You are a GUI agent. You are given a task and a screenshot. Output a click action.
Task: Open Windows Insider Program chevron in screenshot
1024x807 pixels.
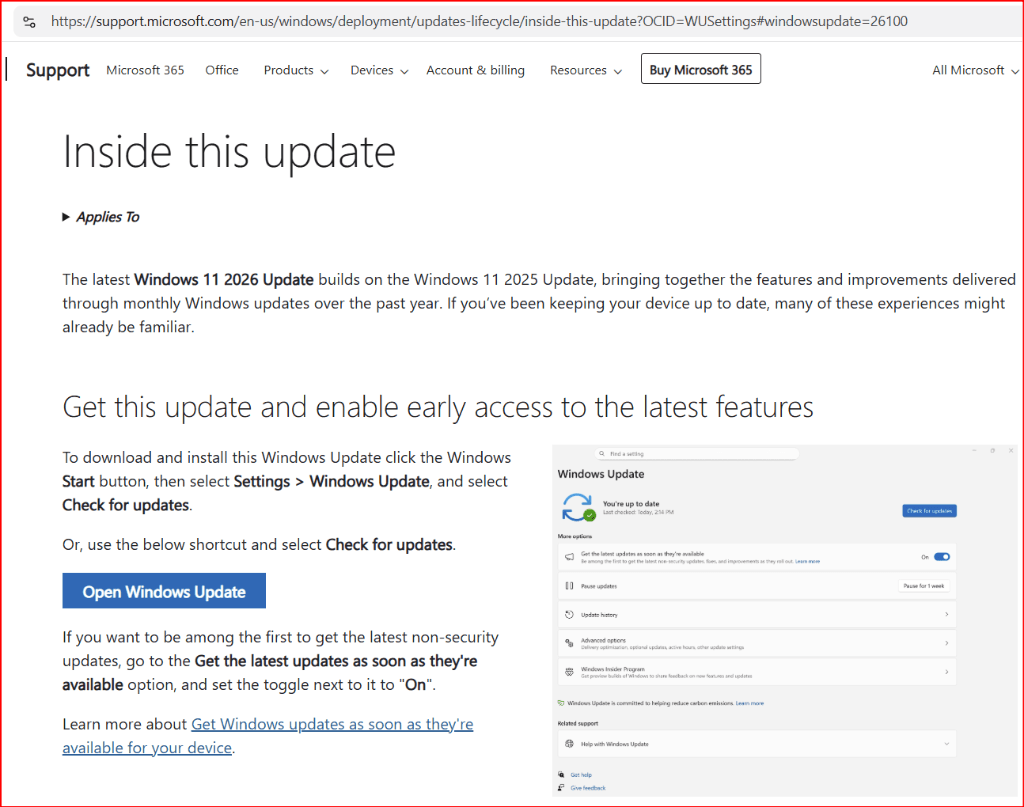[x=946, y=672]
